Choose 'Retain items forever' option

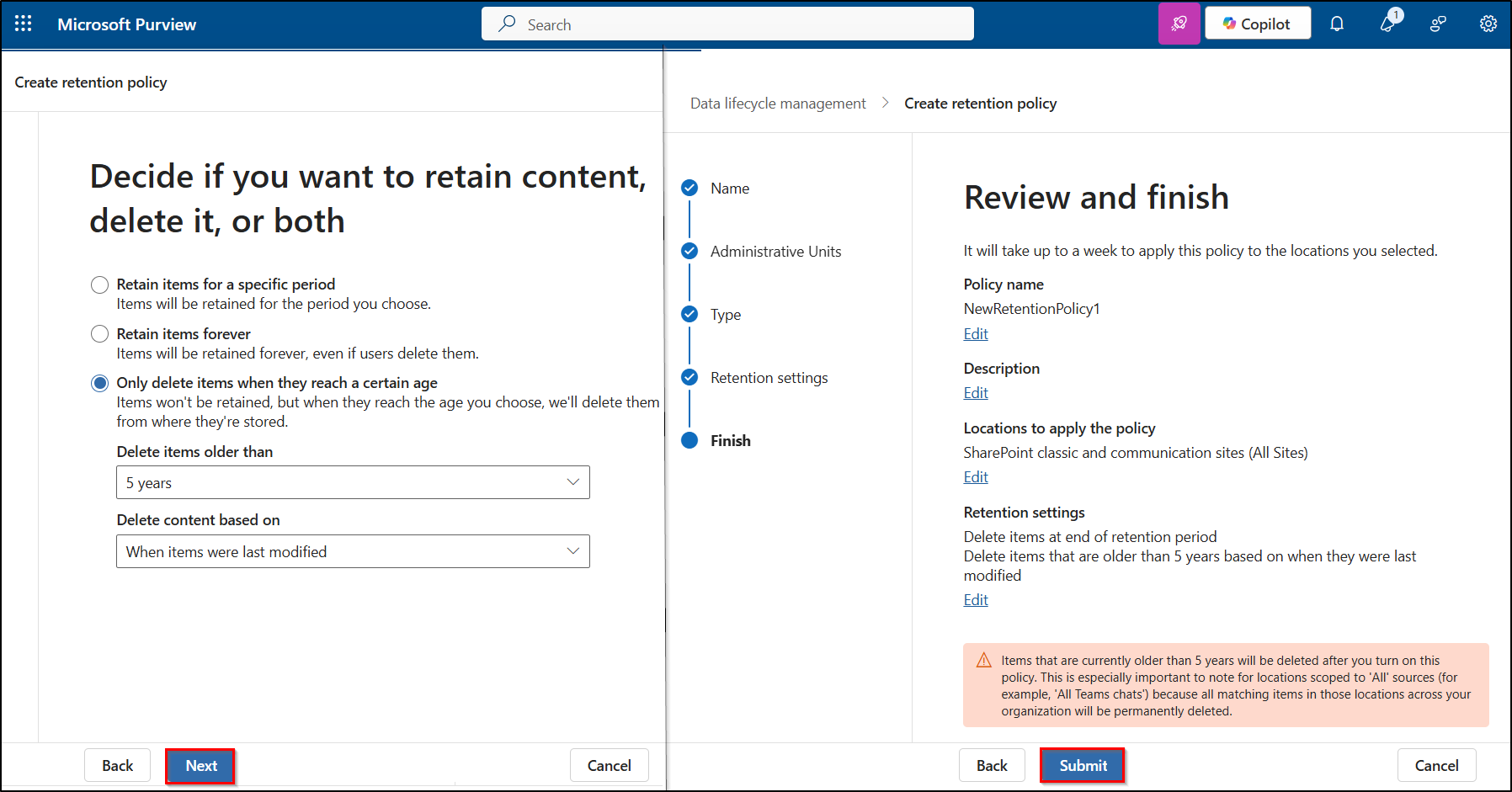coord(99,334)
